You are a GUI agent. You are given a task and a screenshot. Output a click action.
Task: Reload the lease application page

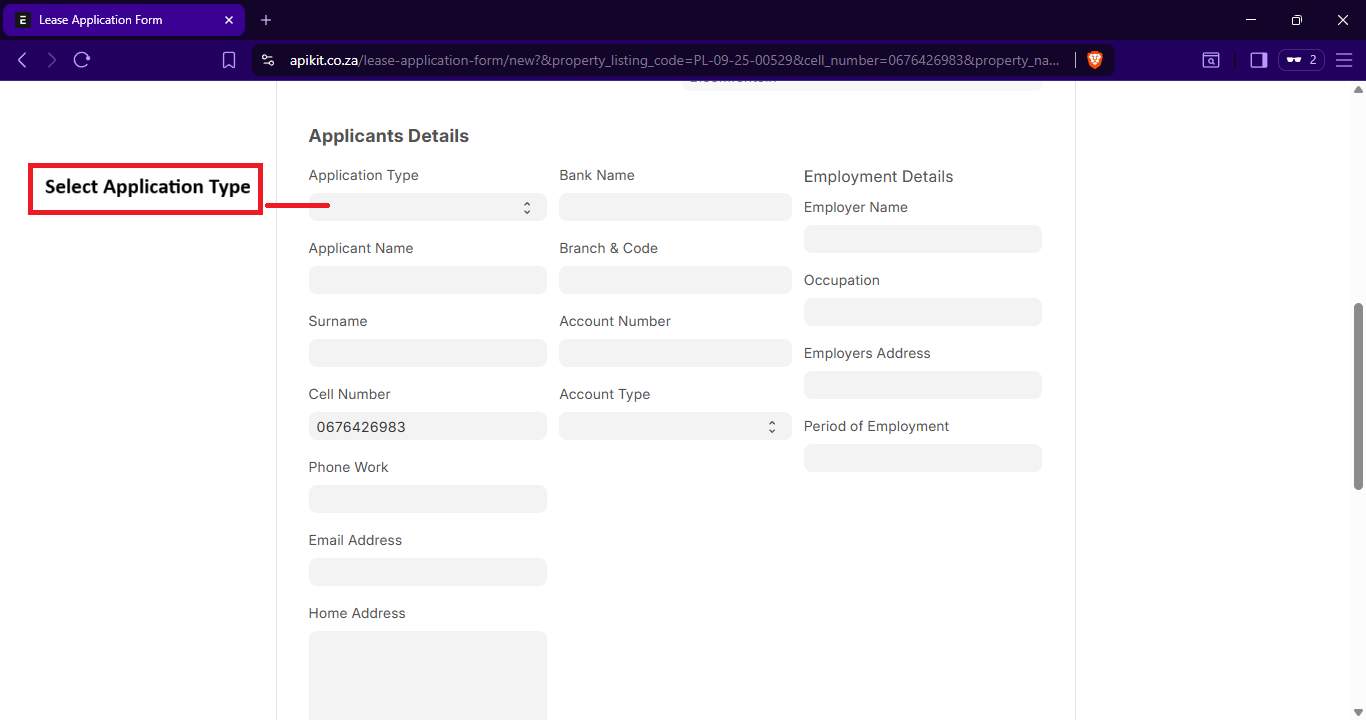[82, 60]
